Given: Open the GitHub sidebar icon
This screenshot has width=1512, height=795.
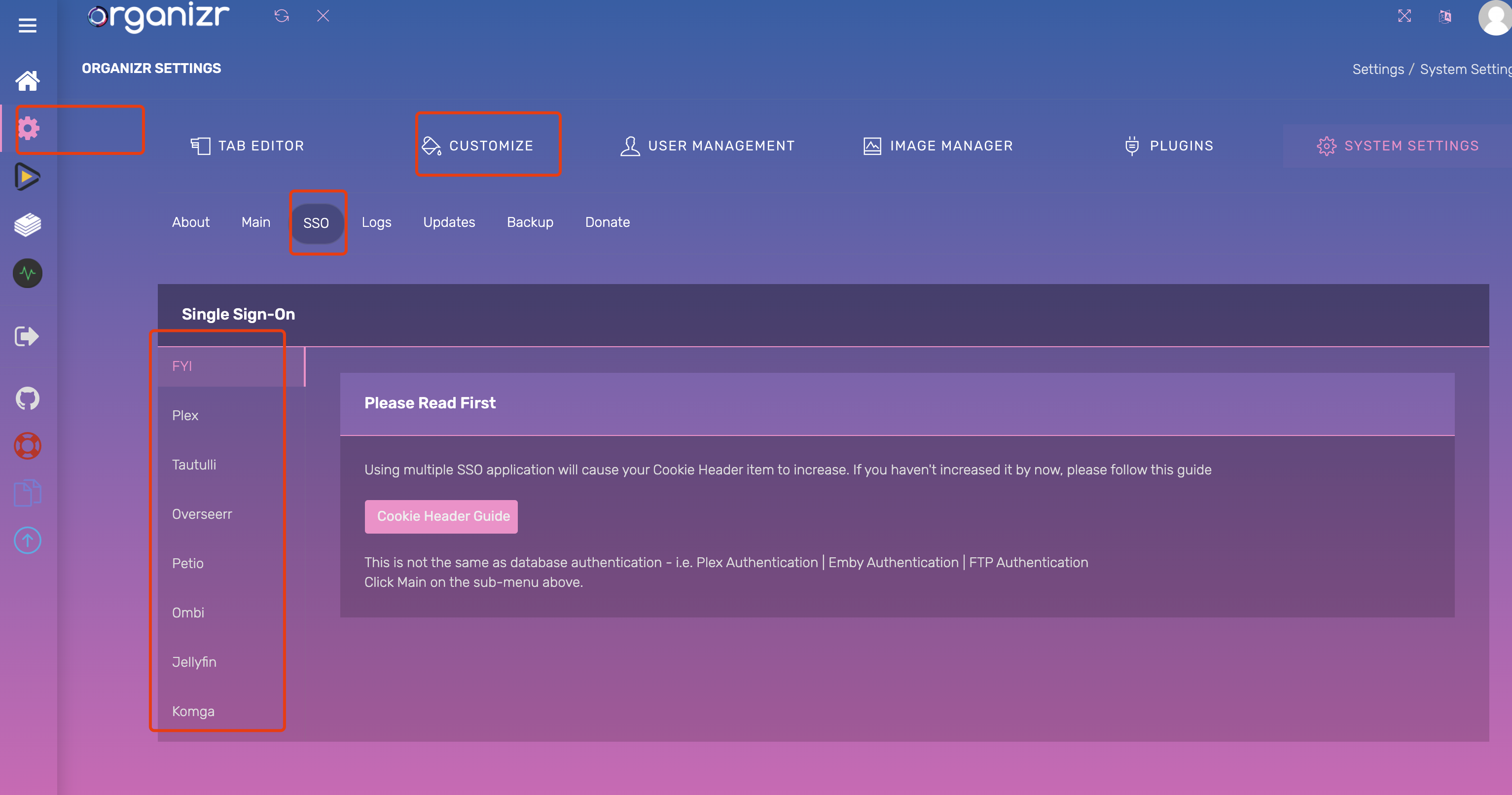Looking at the screenshot, I should pyautogui.click(x=27, y=398).
